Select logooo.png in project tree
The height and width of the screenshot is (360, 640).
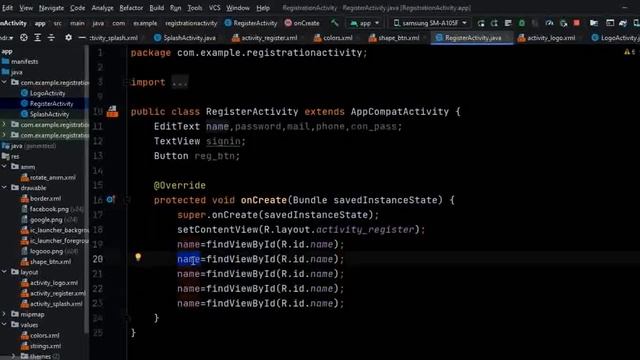point(46,251)
